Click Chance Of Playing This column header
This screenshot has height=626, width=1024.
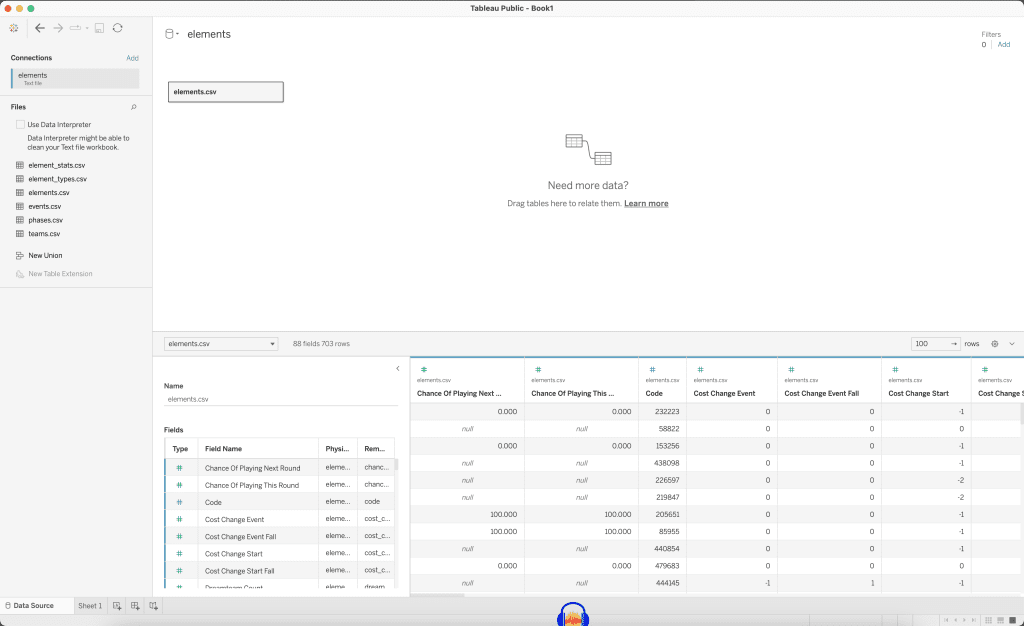click(573, 394)
